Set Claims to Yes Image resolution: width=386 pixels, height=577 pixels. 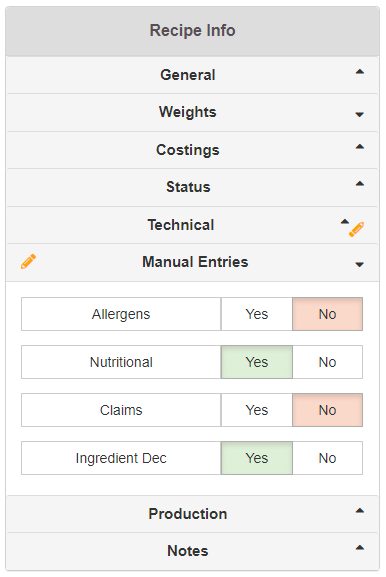pos(256,410)
